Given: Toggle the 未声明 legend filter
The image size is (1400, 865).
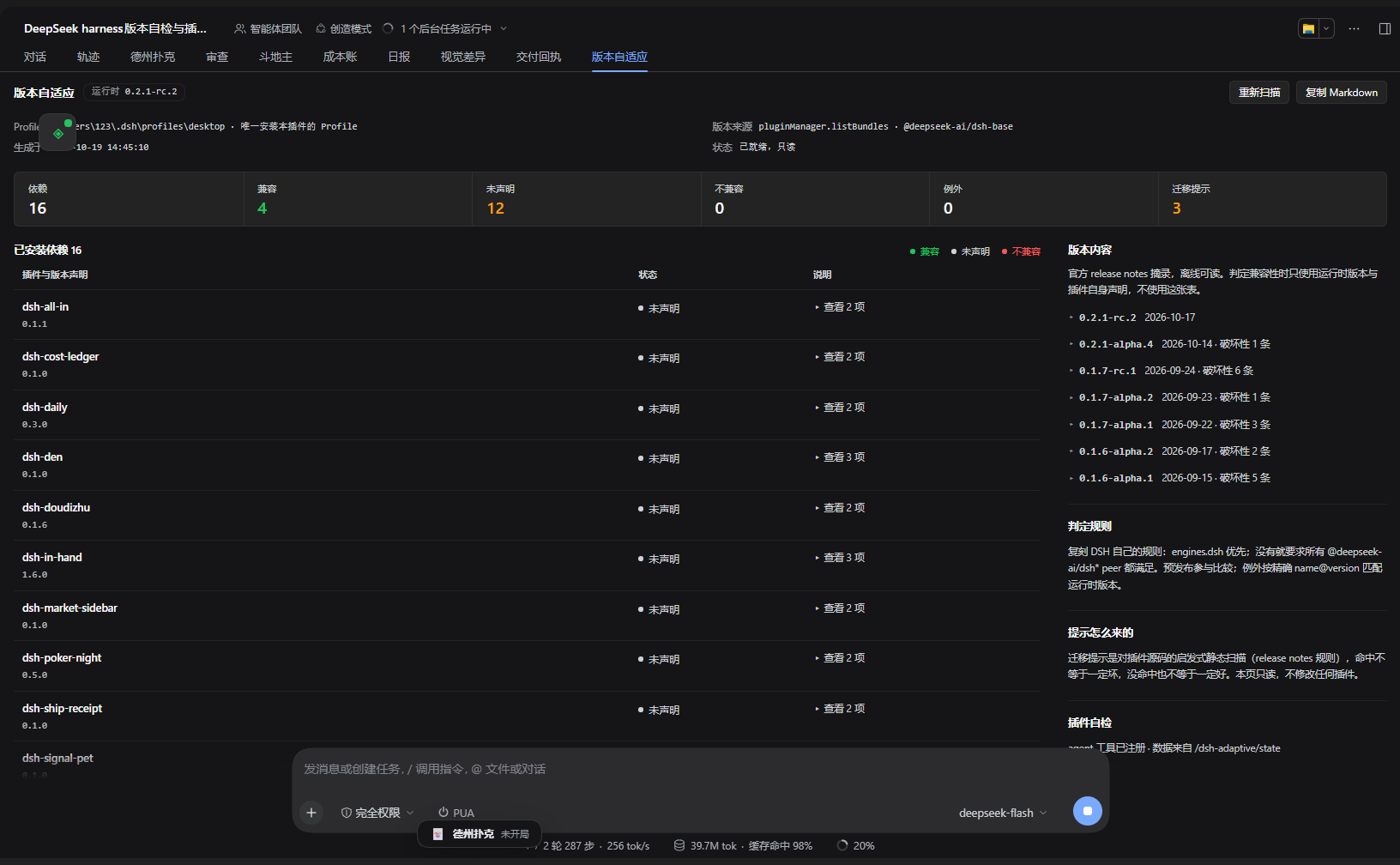Looking at the screenshot, I should tap(970, 251).
